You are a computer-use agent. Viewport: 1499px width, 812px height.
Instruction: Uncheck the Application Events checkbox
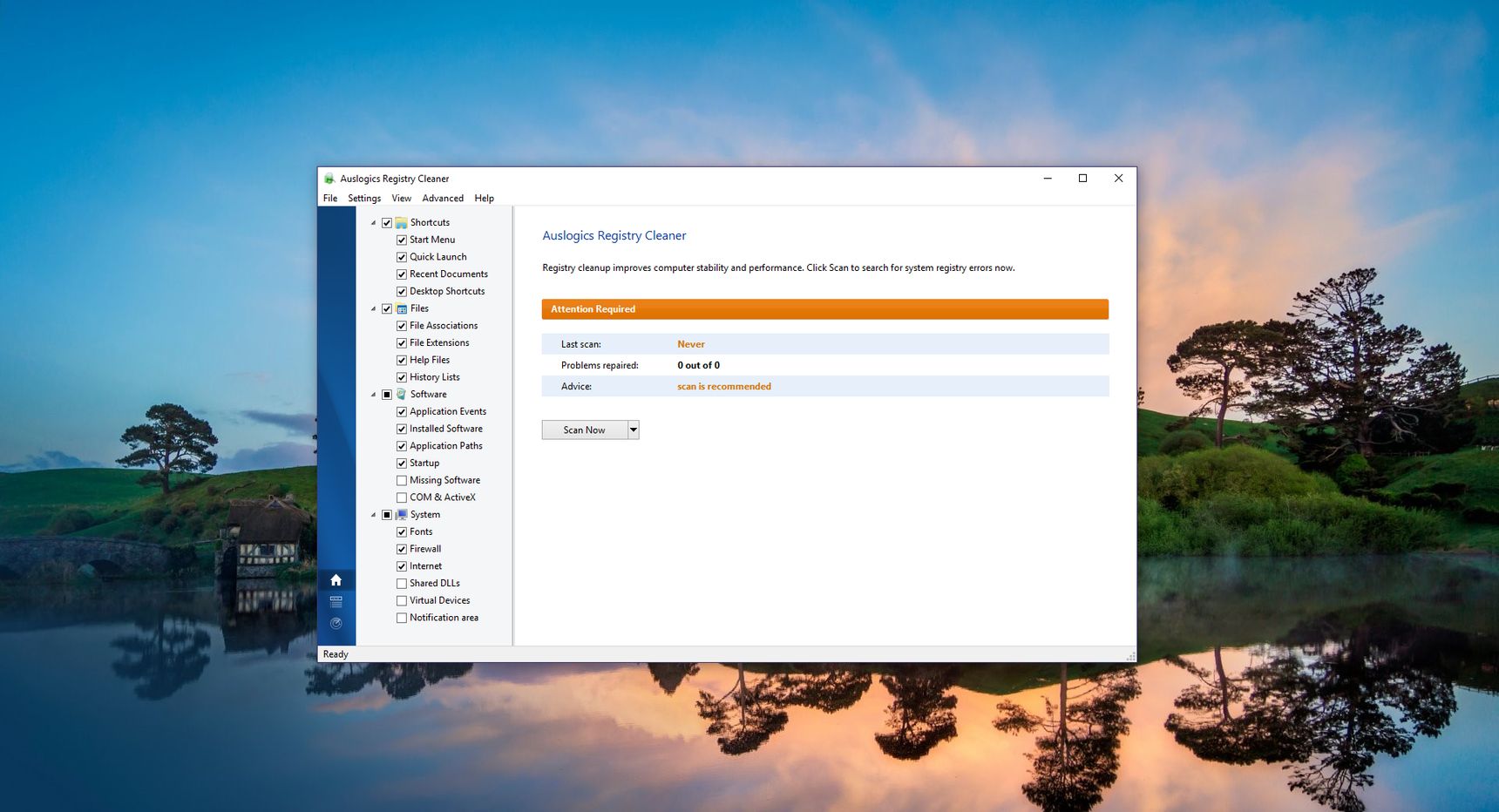click(402, 412)
